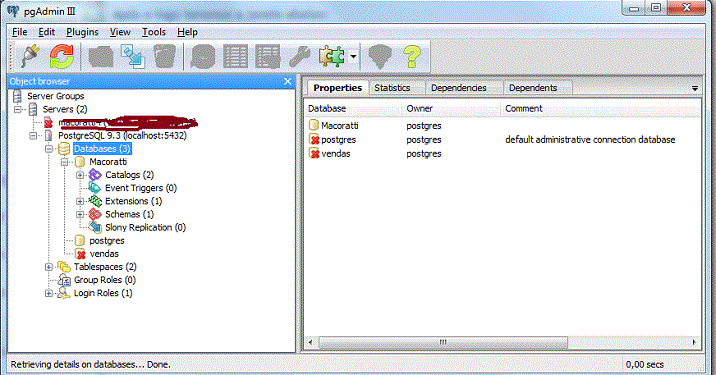Screen dimensions: 716x375
Task: Select the vendas row in the Properties list
Action: click(x=503, y=154)
